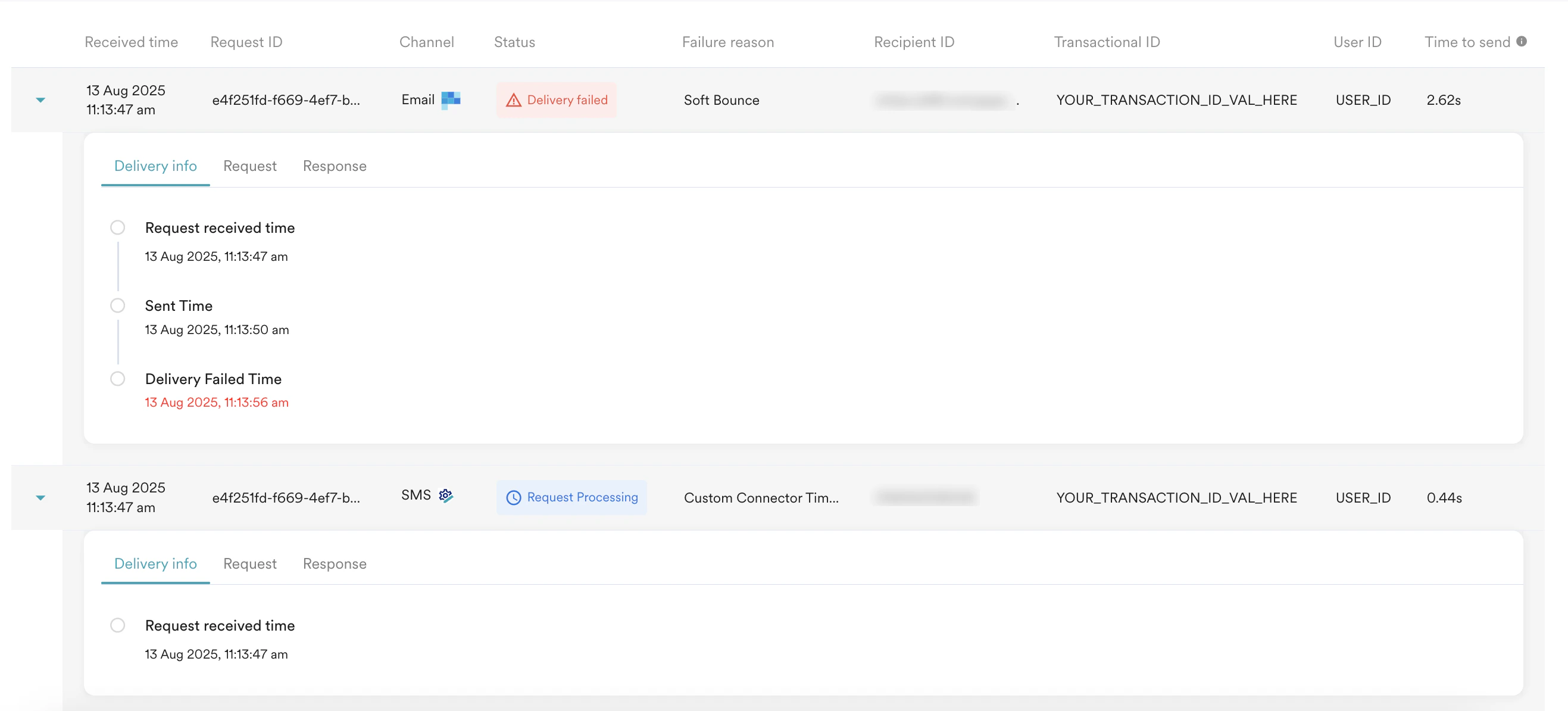Collapse the Email delivery row chevron
This screenshot has height=711, width=1568.
click(40, 100)
